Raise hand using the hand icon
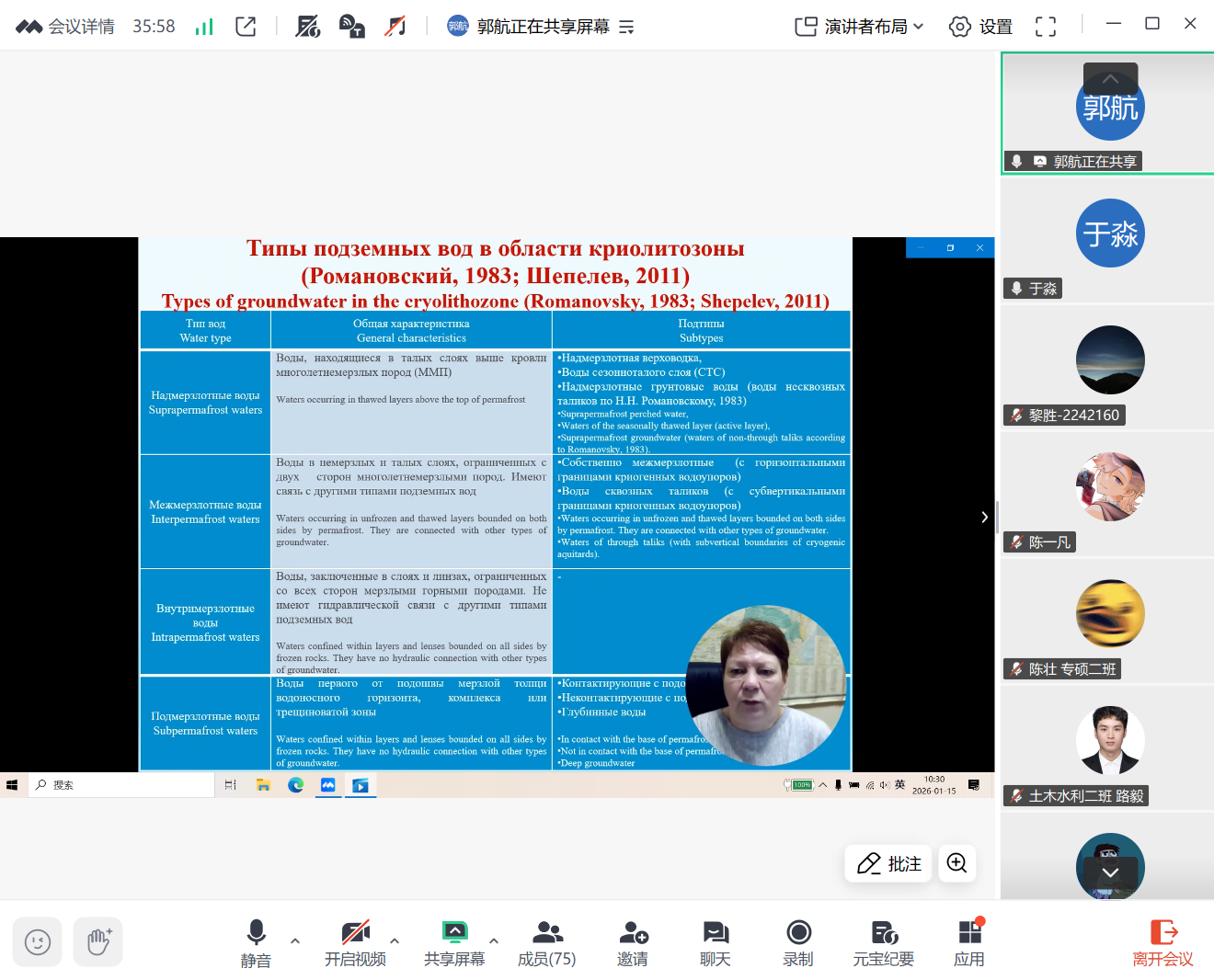Image resolution: width=1214 pixels, height=980 pixels. [98, 942]
